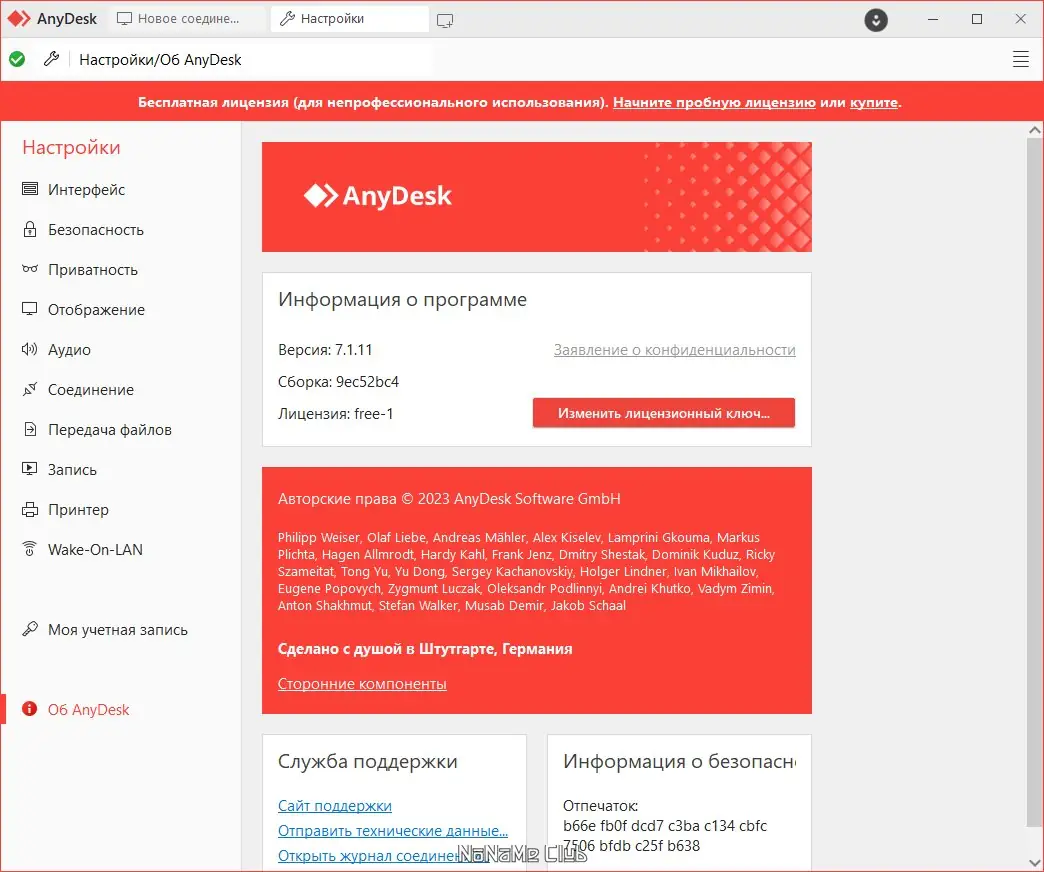Click the Сборка: 9ec52bc4 text
The height and width of the screenshot is (872, 1044).
pos(338,381)
